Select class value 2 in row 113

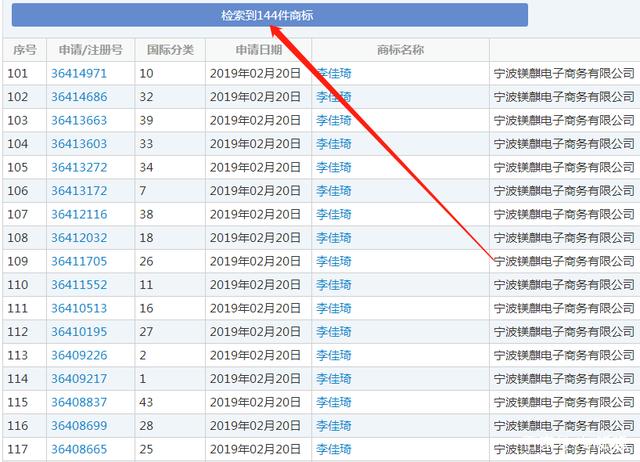(143, 355)
